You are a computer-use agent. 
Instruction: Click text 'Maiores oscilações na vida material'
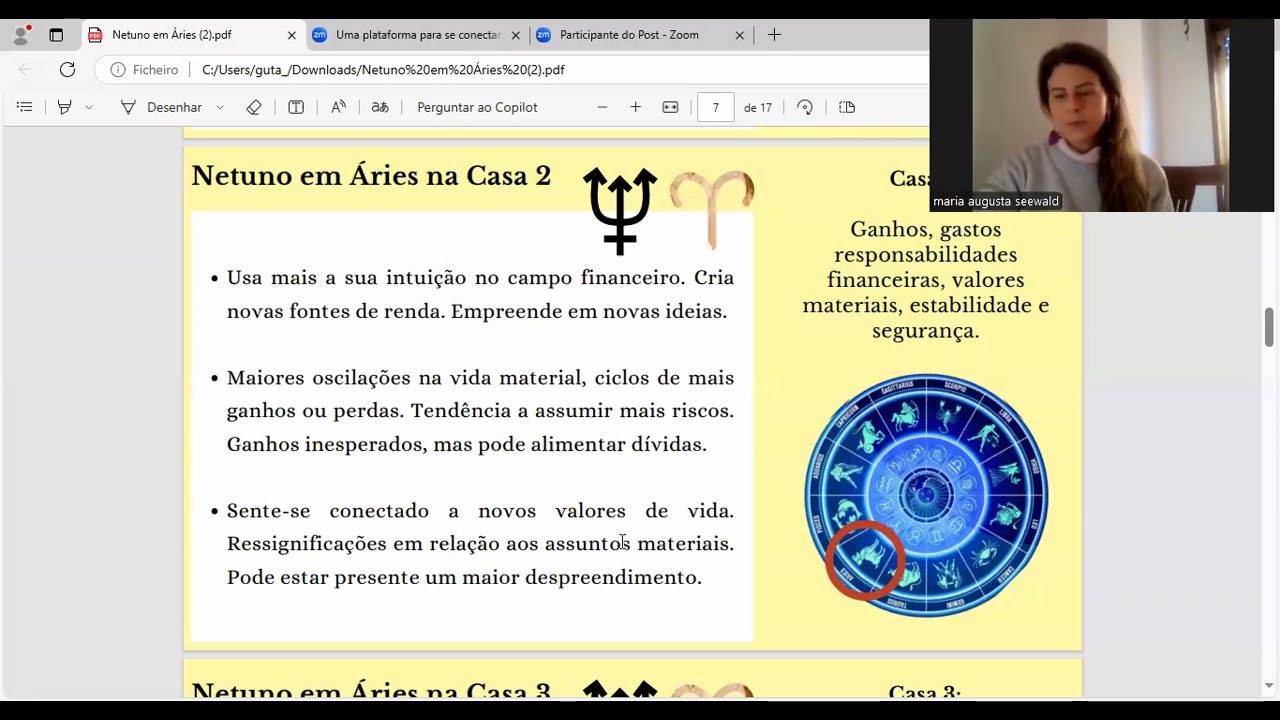pos(406,378)
